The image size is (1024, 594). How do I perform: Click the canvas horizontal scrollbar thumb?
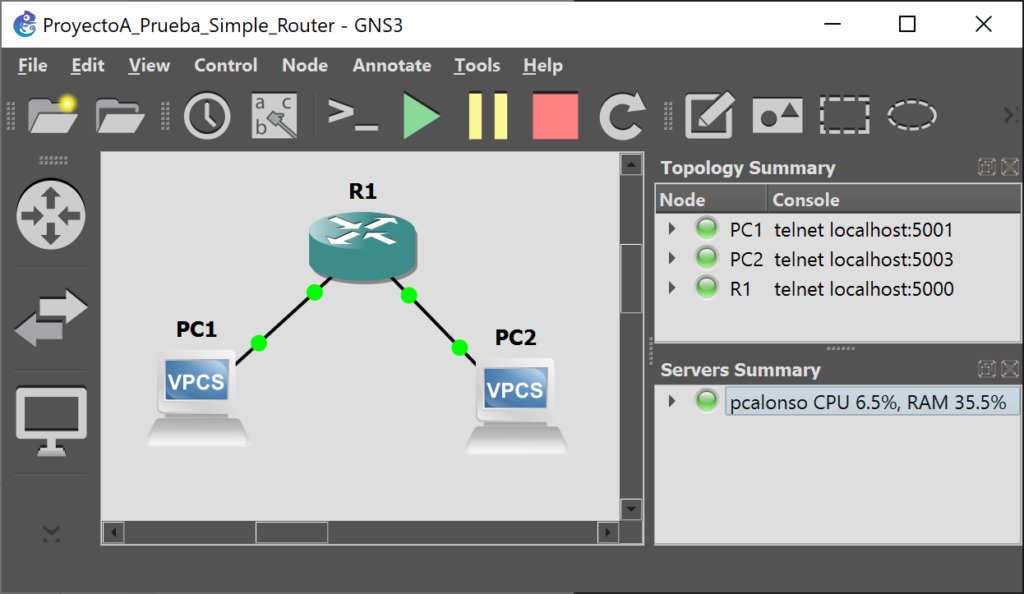point(291,533)
